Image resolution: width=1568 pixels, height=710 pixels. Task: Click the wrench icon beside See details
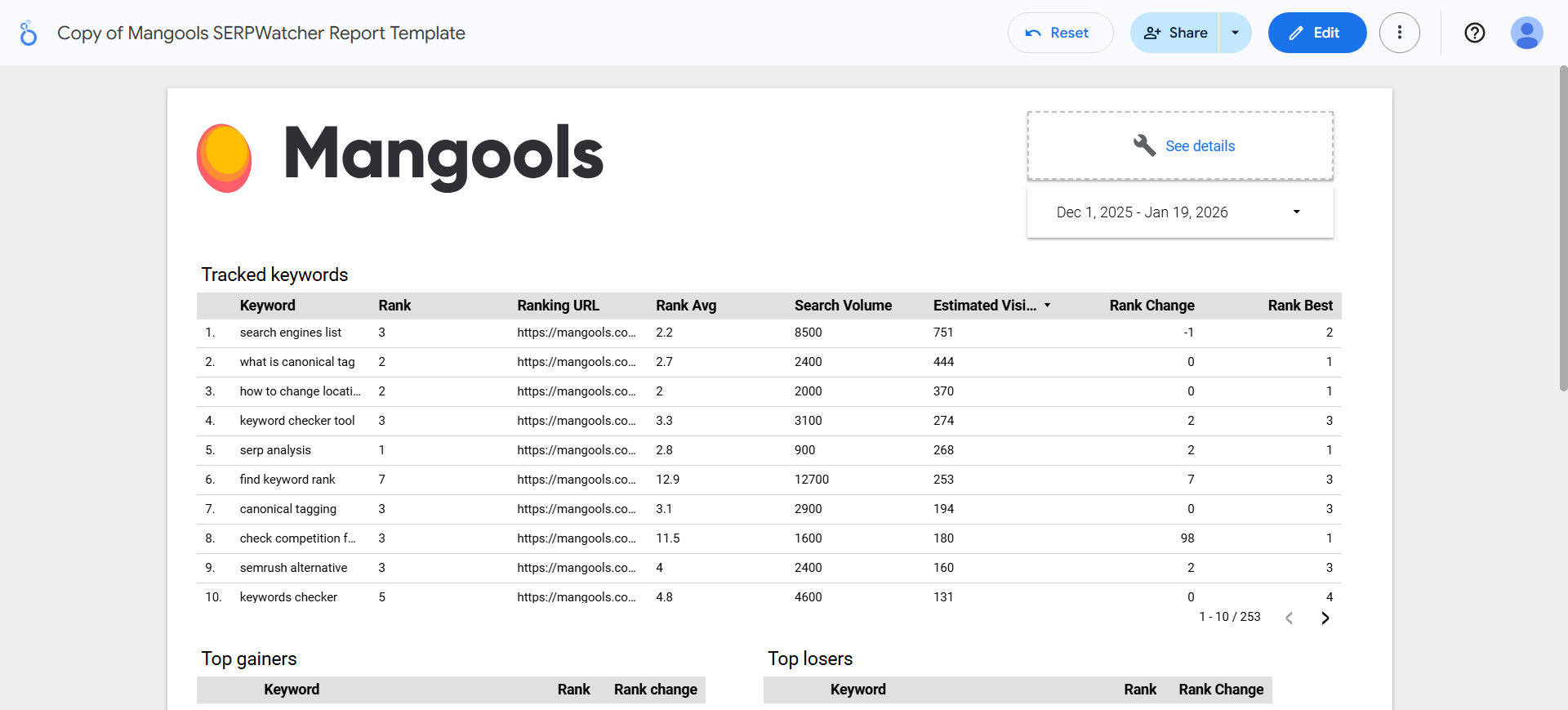(x=1144, y=145)
